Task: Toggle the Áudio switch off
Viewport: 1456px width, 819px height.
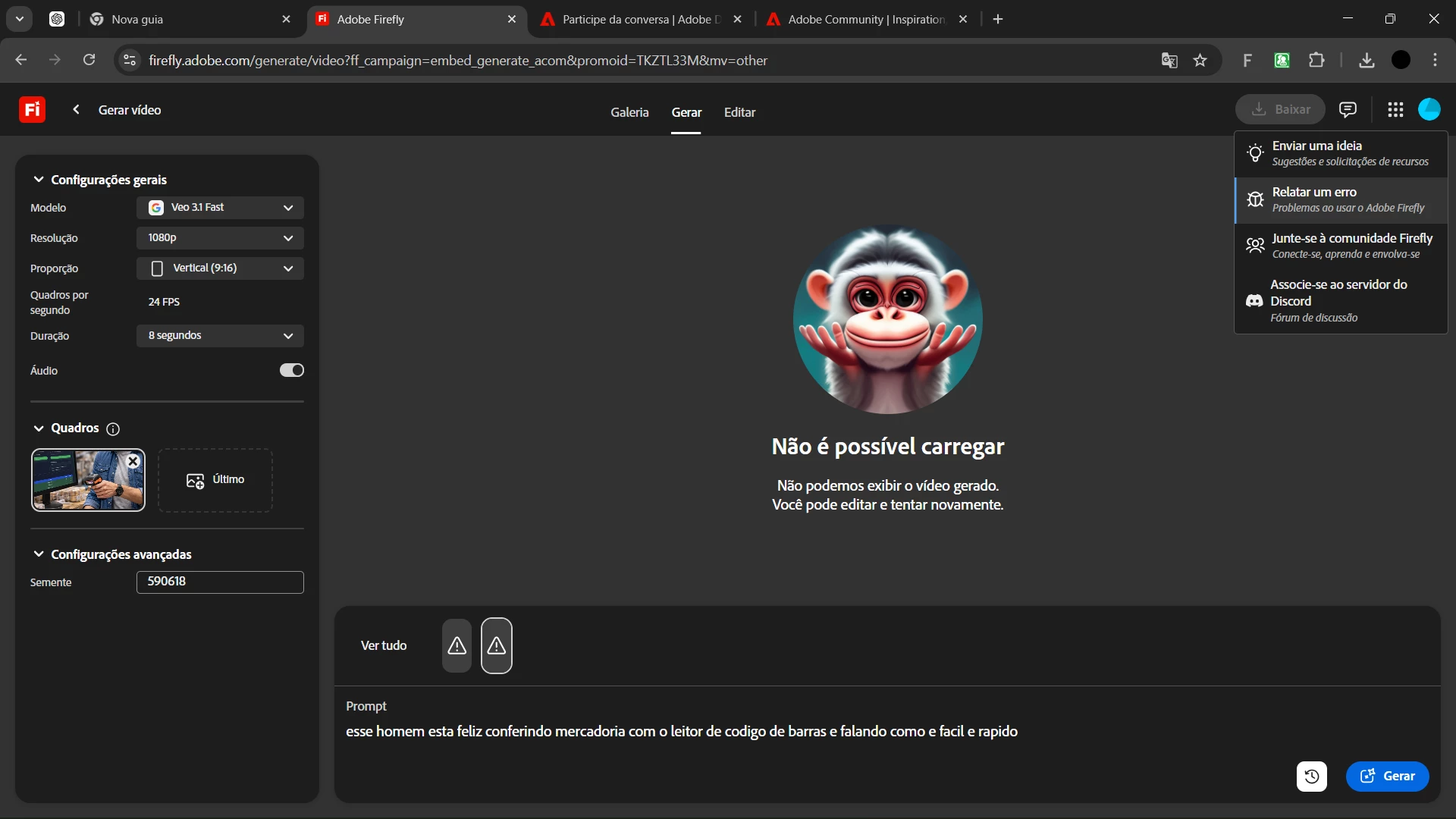Action: coord(291,370)
